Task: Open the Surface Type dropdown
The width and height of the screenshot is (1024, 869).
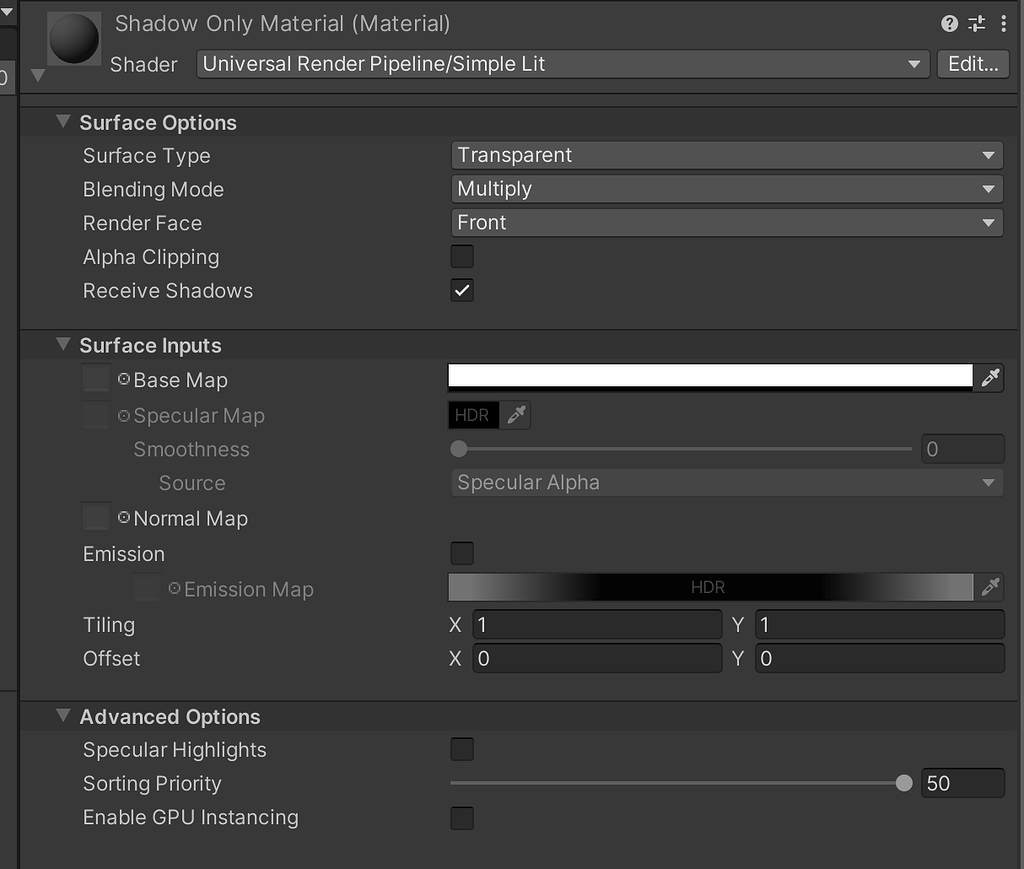Action: click(726, 155)
